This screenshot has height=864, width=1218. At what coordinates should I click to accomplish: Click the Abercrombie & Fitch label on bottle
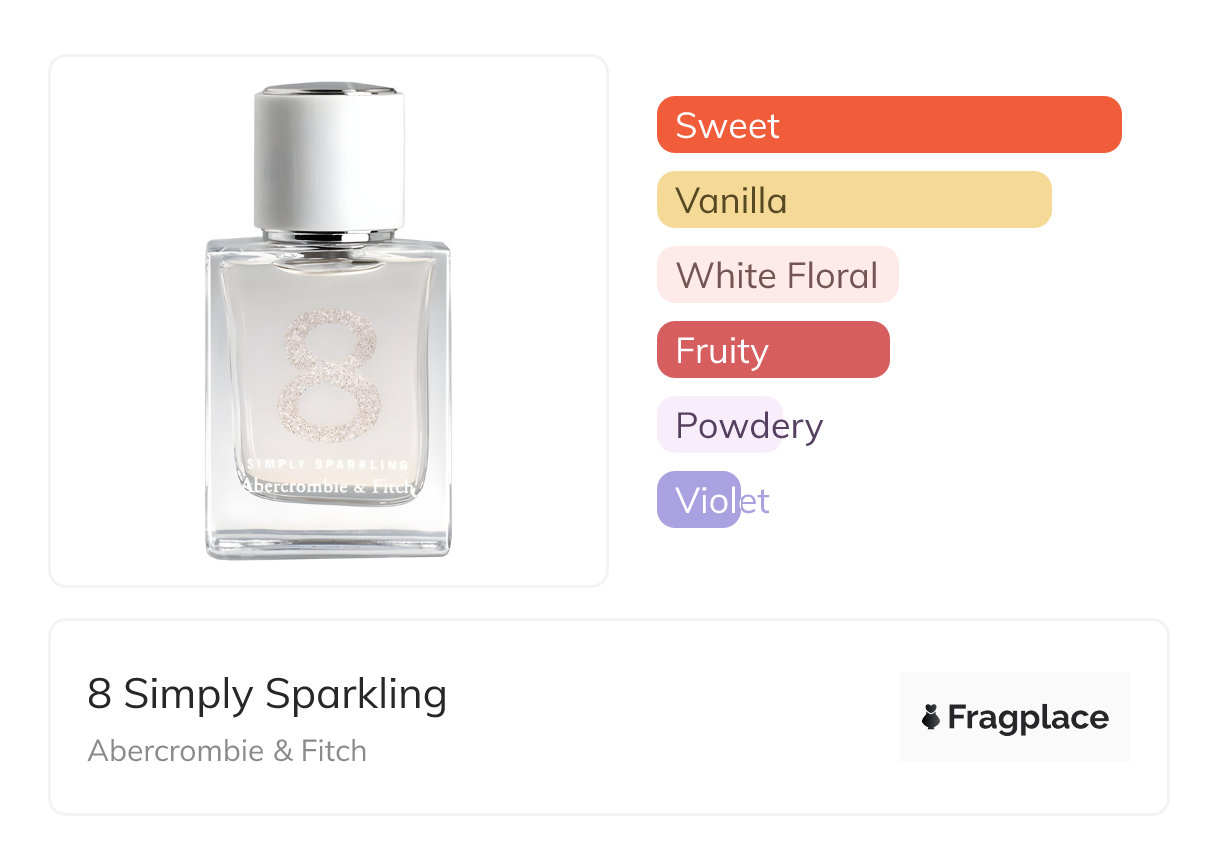pos(328,487)
